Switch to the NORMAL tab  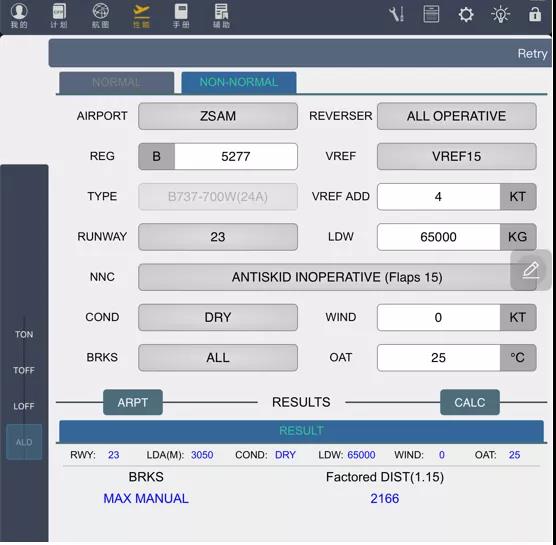click(x=117, y=83)
